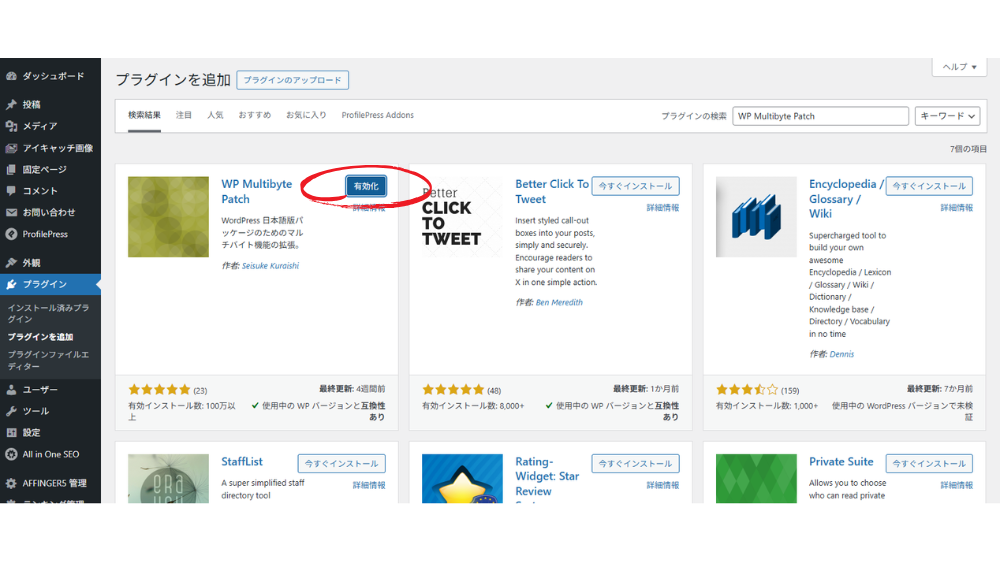Install Better Click To Tweet now

point(635,186)
